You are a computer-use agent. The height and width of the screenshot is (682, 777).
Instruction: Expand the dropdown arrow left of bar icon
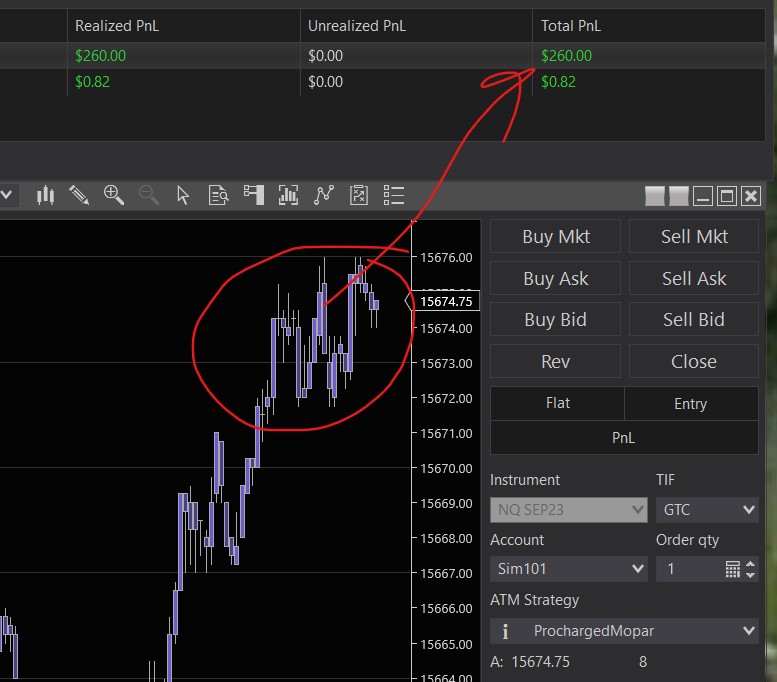click(x=6, y=195)
